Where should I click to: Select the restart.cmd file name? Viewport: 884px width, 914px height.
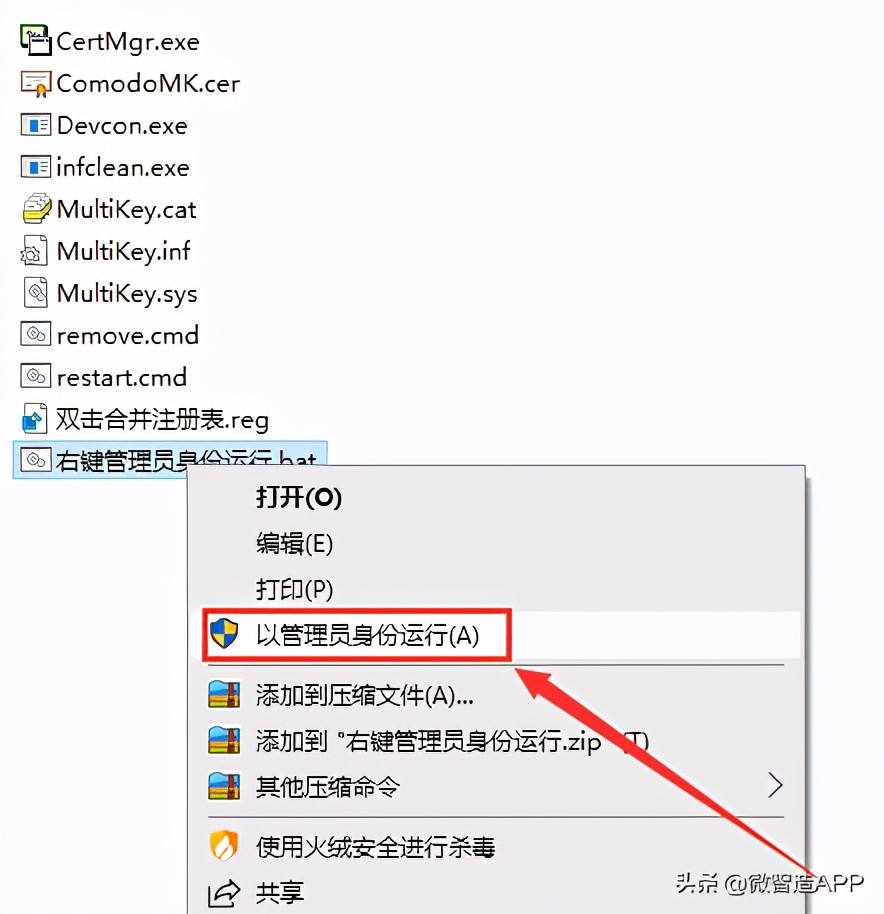pyautogui.click(x=122, y=378)
